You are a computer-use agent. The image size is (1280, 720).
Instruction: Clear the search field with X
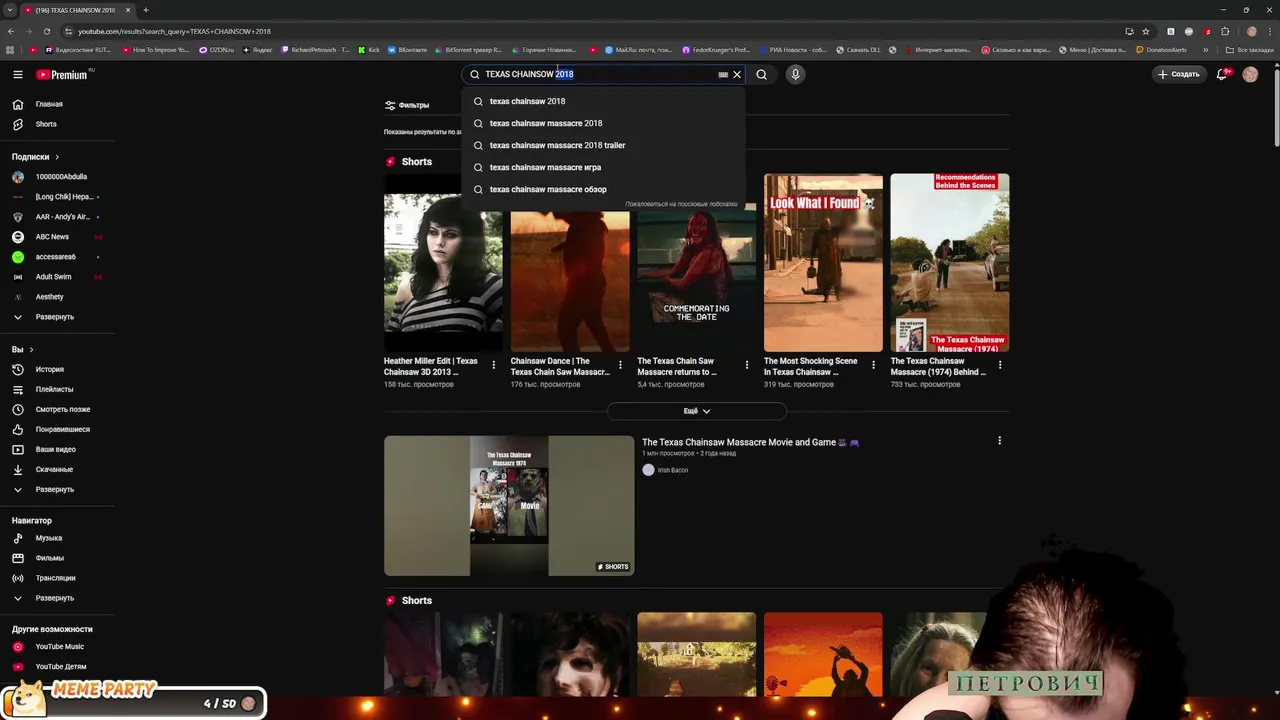pos(737,74)
